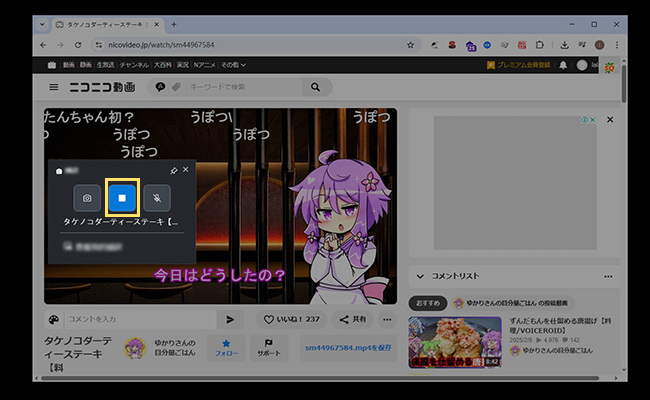The width and height of the screenshot is (650, 400).
Task: Click the browser forward arrow
Action: [x=61, y=45]
